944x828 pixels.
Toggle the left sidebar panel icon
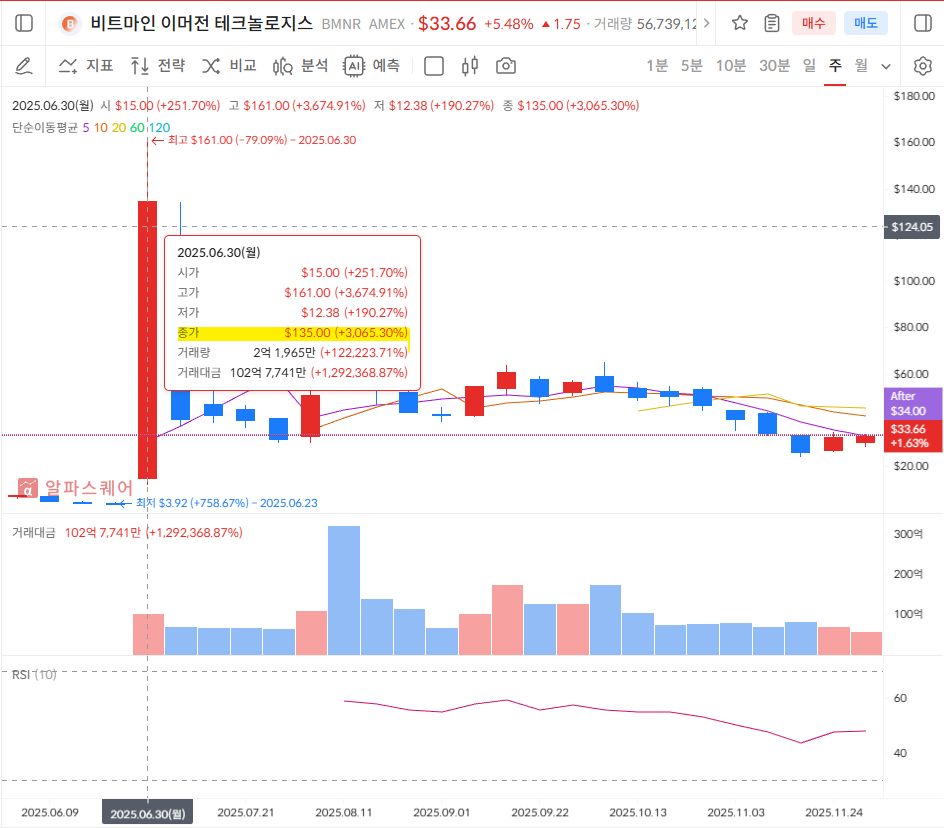coord(24,23)
